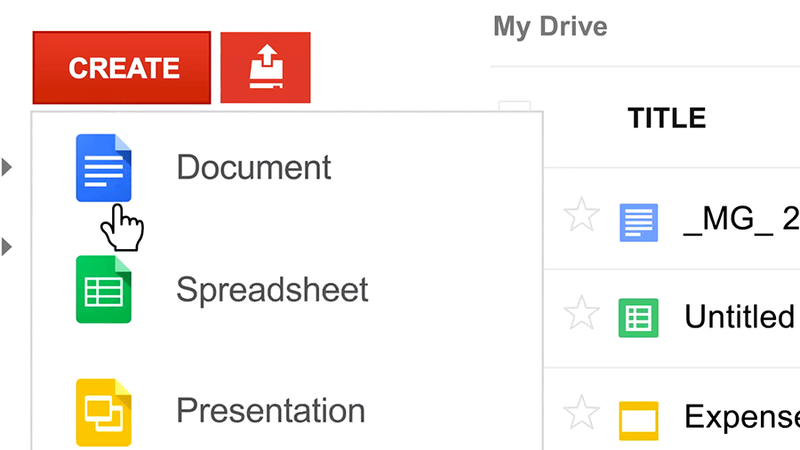Choose Spreadsheet from the create menu
Image resolution: width=800 pixels, height=450 pixels.
(287, 289)
